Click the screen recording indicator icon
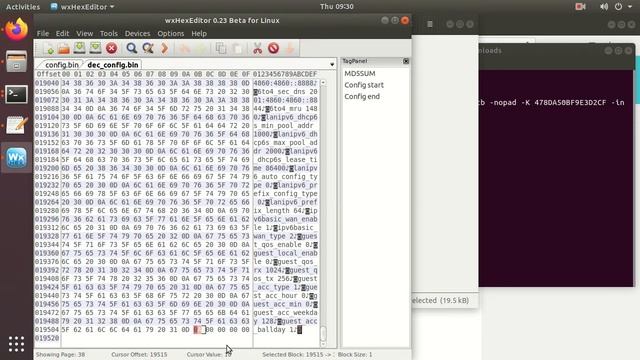The width and height of the screenshot is (640, 360). click(580, 7)
